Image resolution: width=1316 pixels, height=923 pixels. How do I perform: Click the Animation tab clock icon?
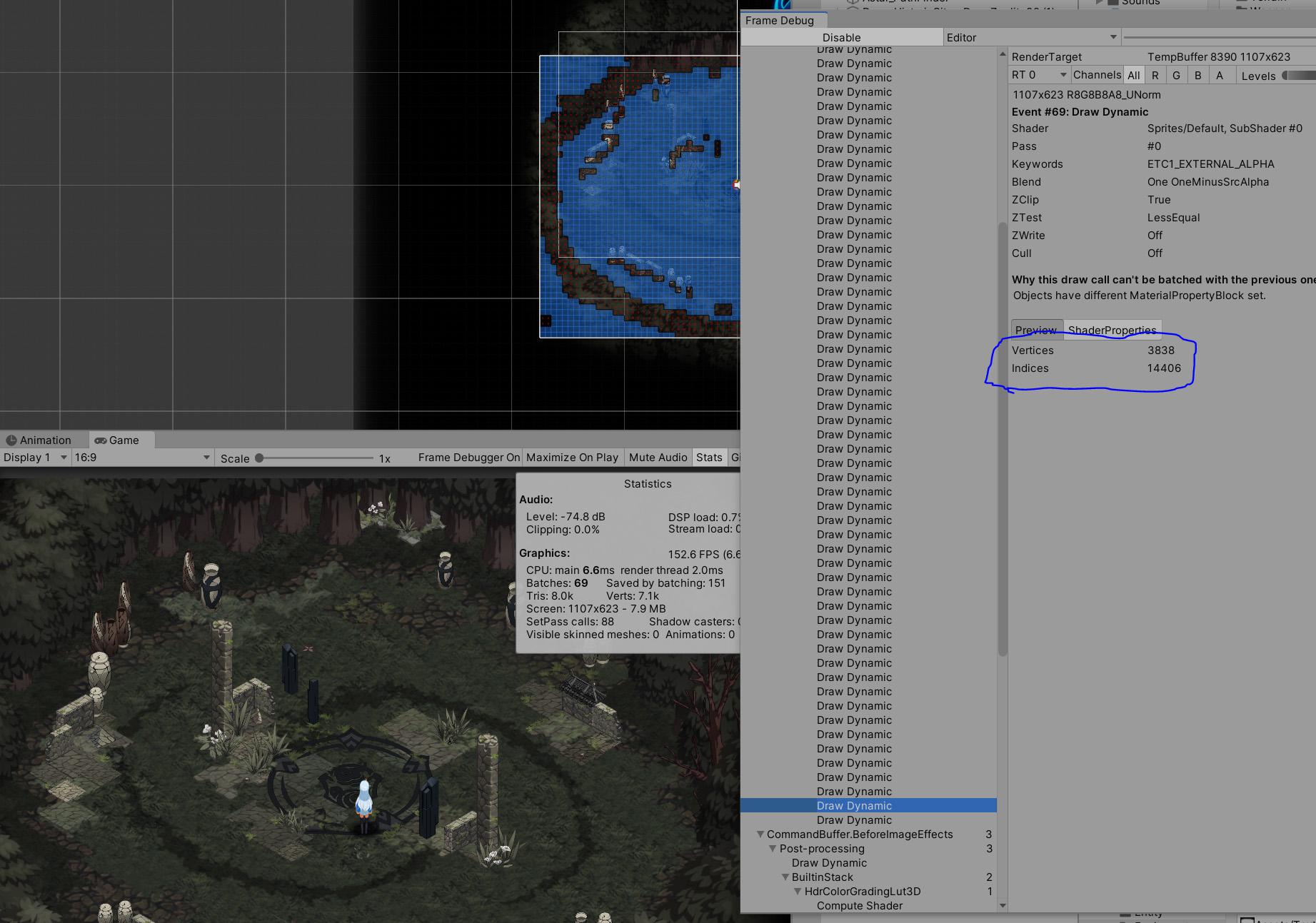tap(11, 440)
